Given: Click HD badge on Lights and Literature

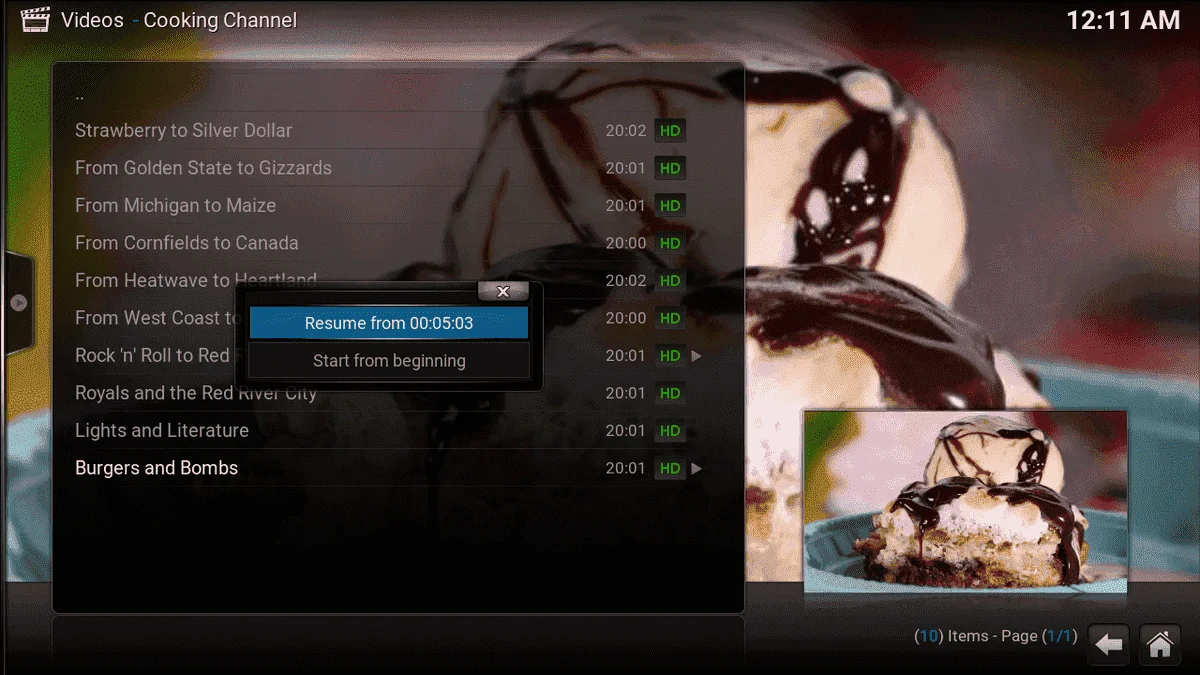Looking at the screenshot, I should tap(670, 431).
